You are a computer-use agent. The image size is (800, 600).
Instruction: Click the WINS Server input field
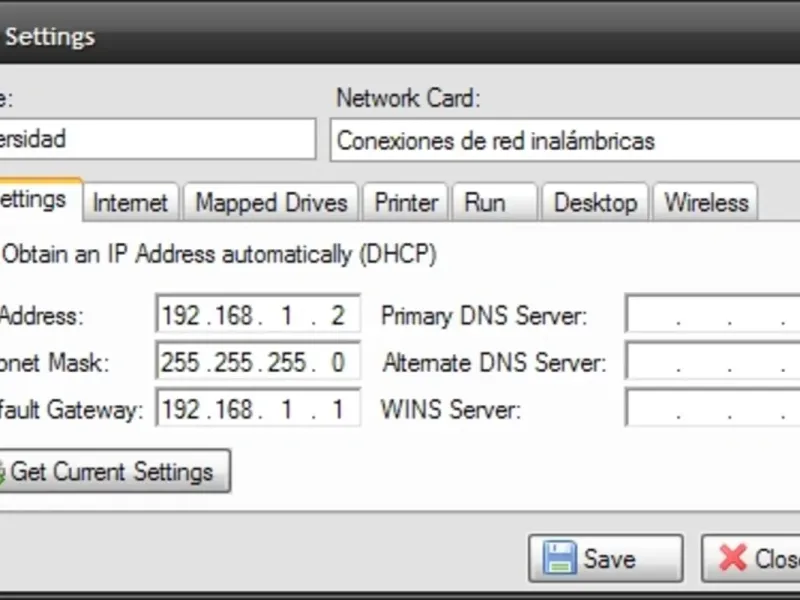[712, 408]
